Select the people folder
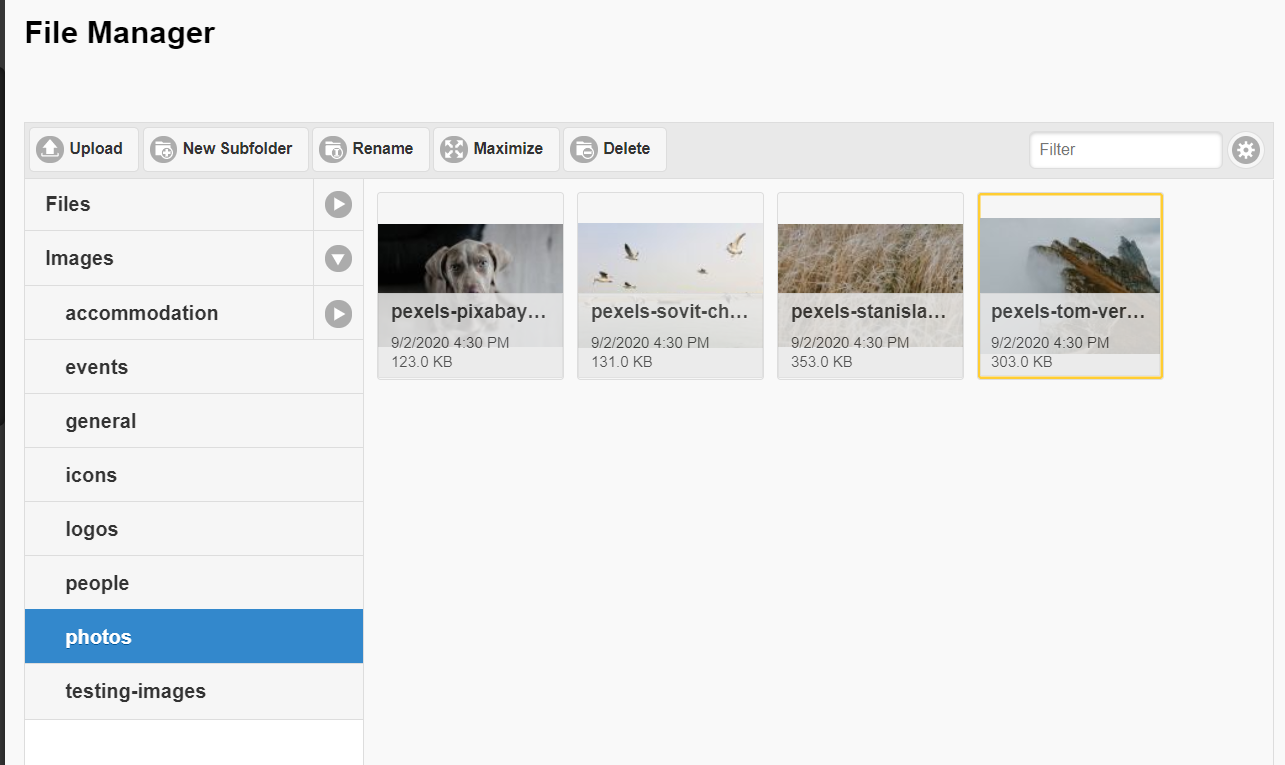The width and height of the screenshot is (1285, 765). pos(97,583)
